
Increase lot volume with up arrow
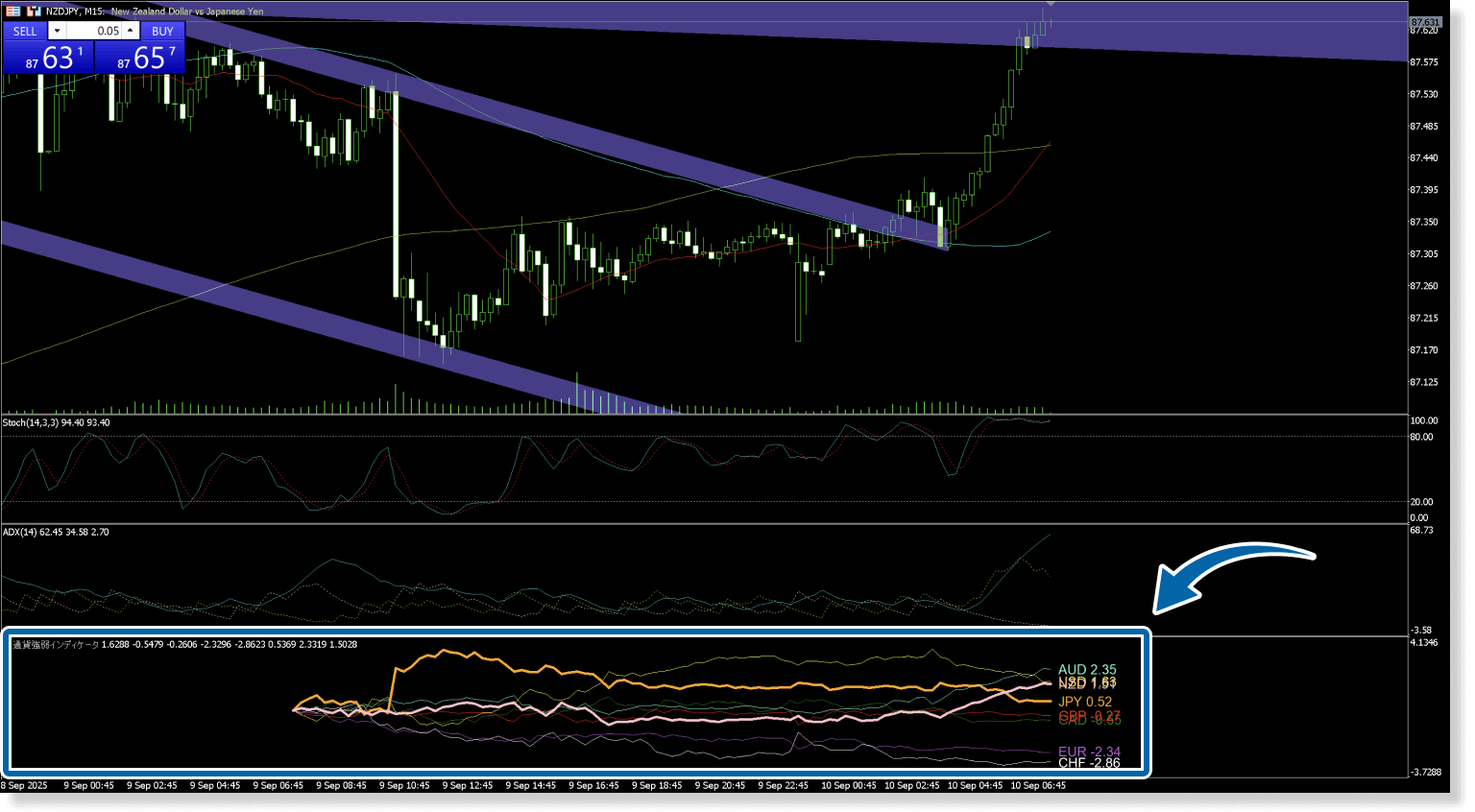(131, 31)
